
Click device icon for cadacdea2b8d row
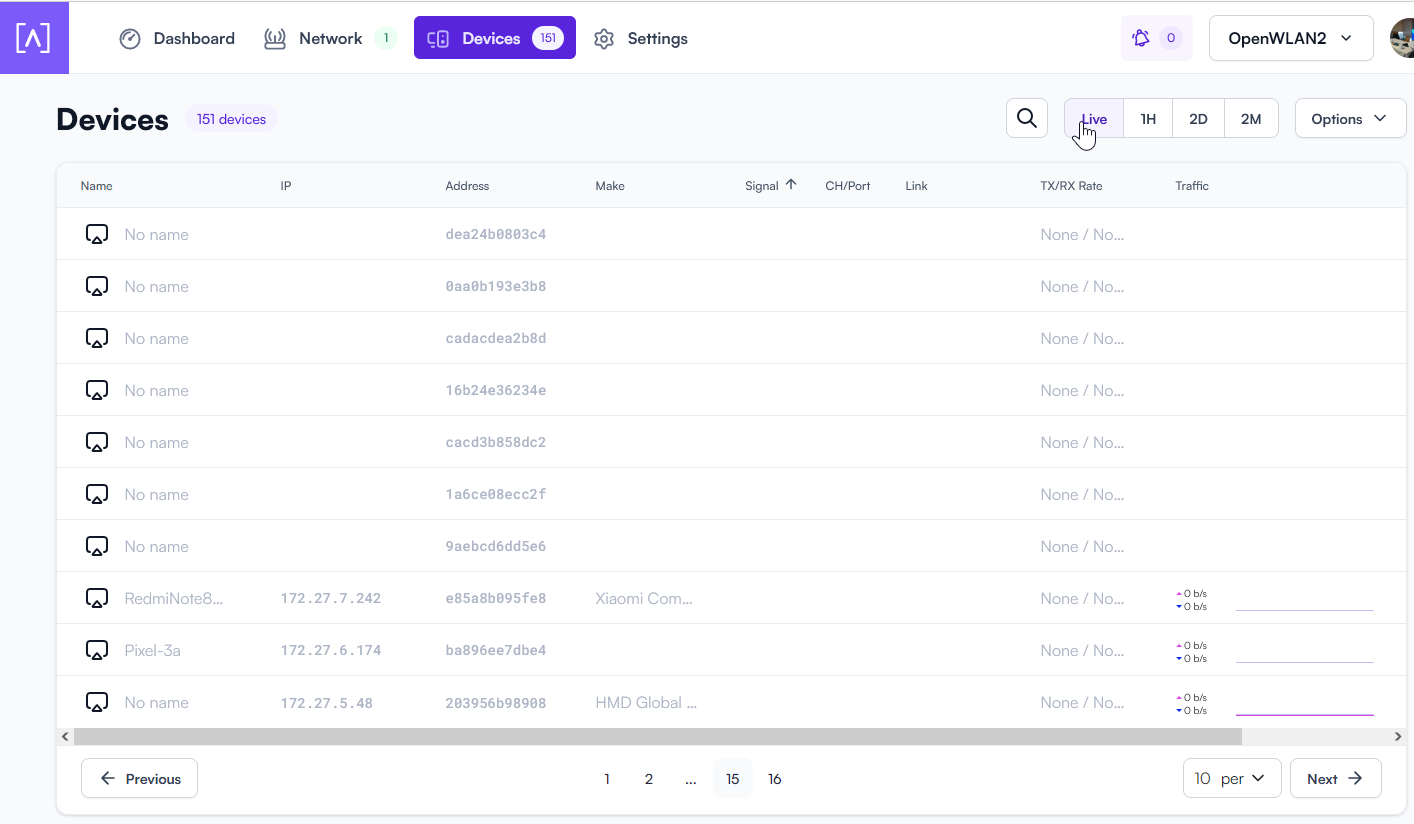96,338
